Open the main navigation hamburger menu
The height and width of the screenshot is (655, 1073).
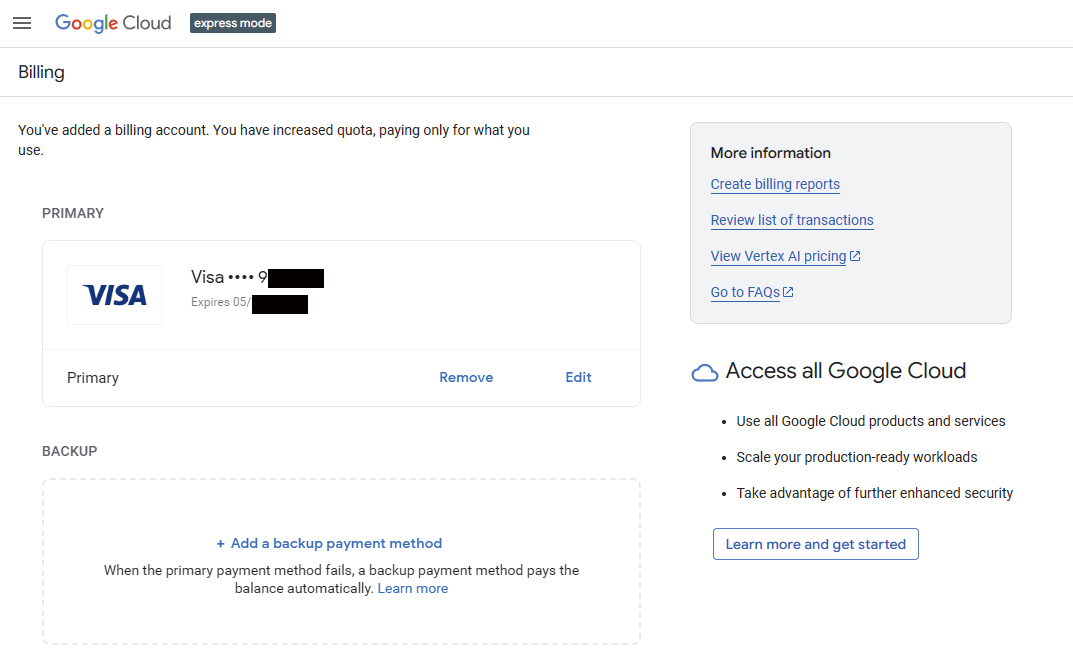[x=22, y=23]
